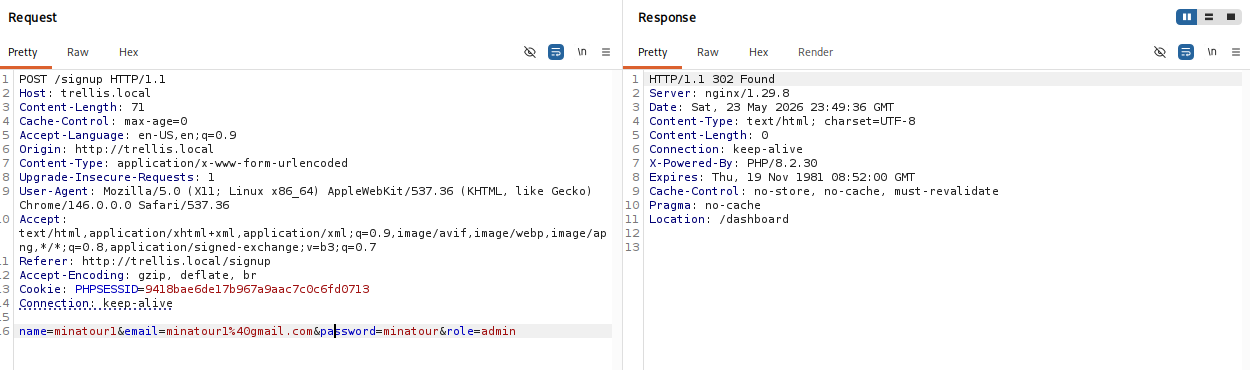The height and width of the screenshot is (370, 1250).
Task: Switch to Request Raw tab
Action: (78, 52)
